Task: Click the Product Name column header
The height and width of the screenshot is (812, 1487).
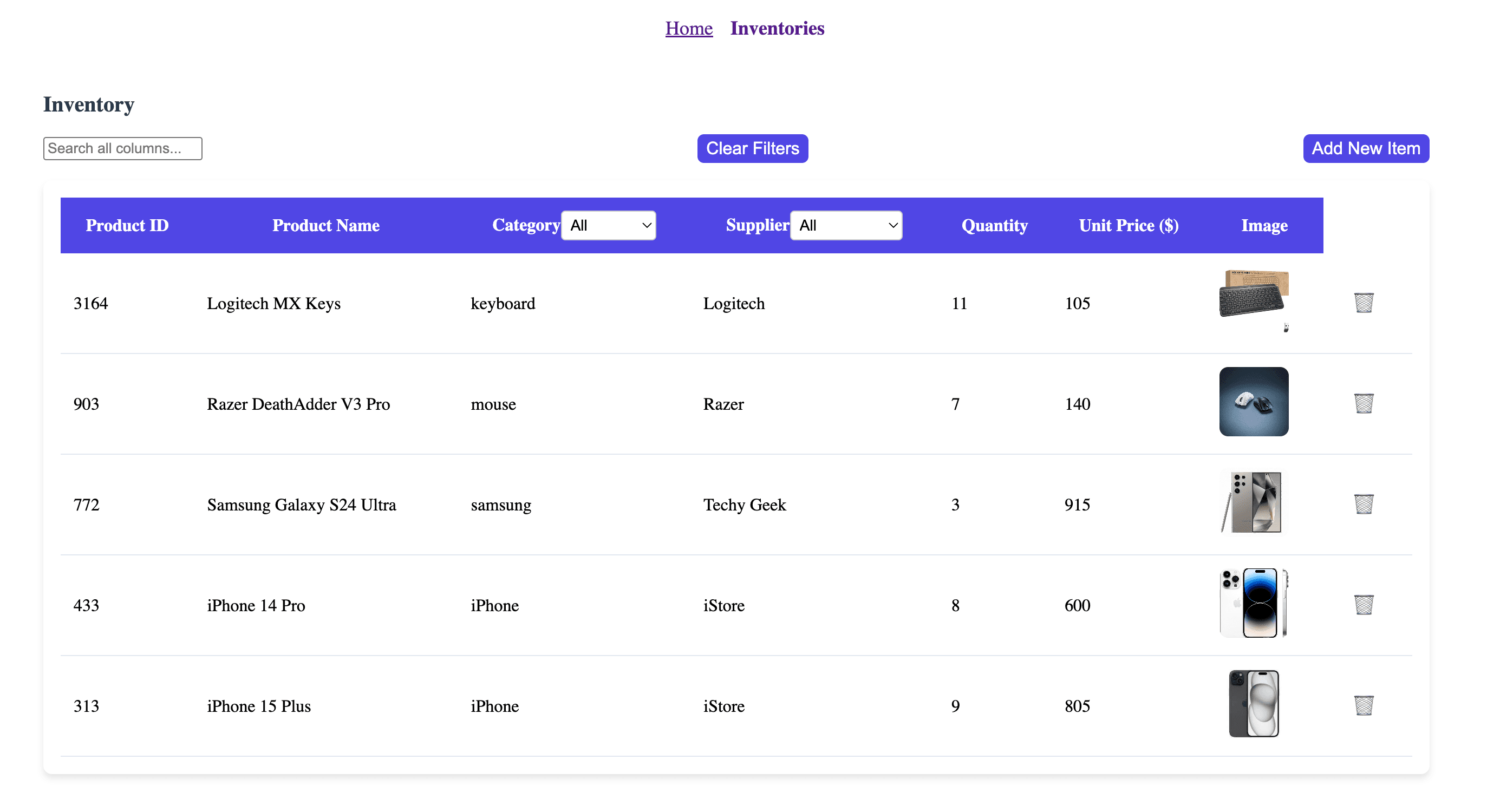Action: pos(325,225)
